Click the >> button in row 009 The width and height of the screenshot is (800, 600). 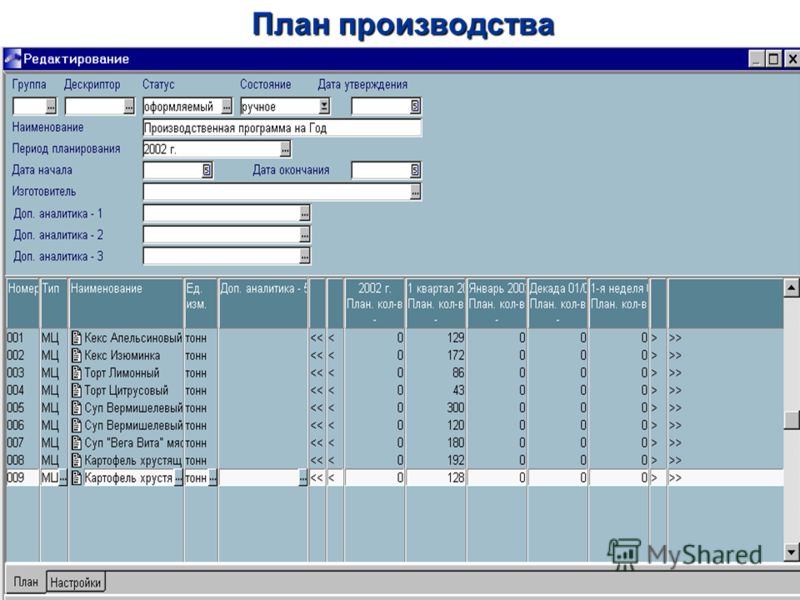click(x=675, y=478)
